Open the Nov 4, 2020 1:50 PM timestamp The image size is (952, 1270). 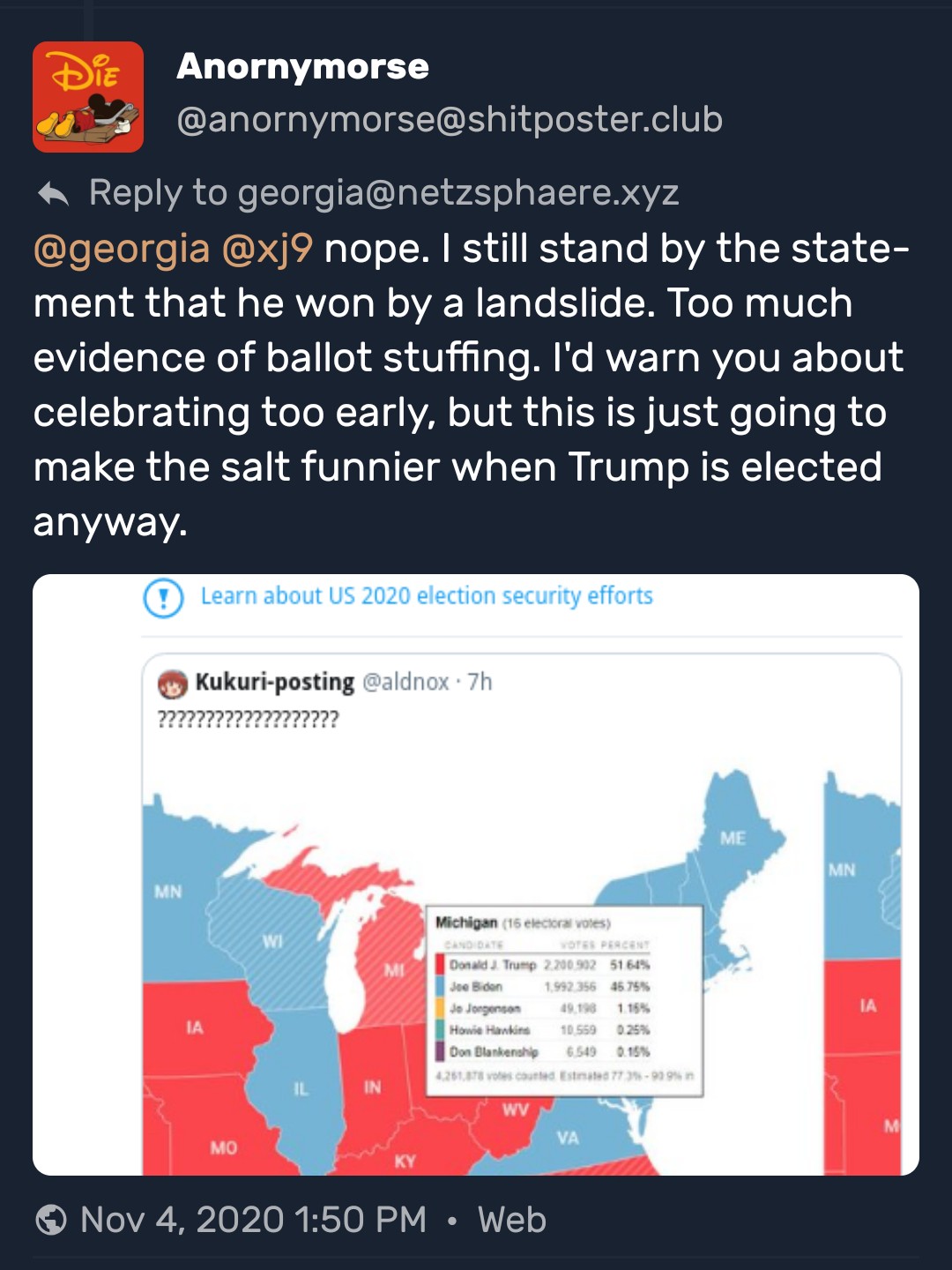(253, 1220)
